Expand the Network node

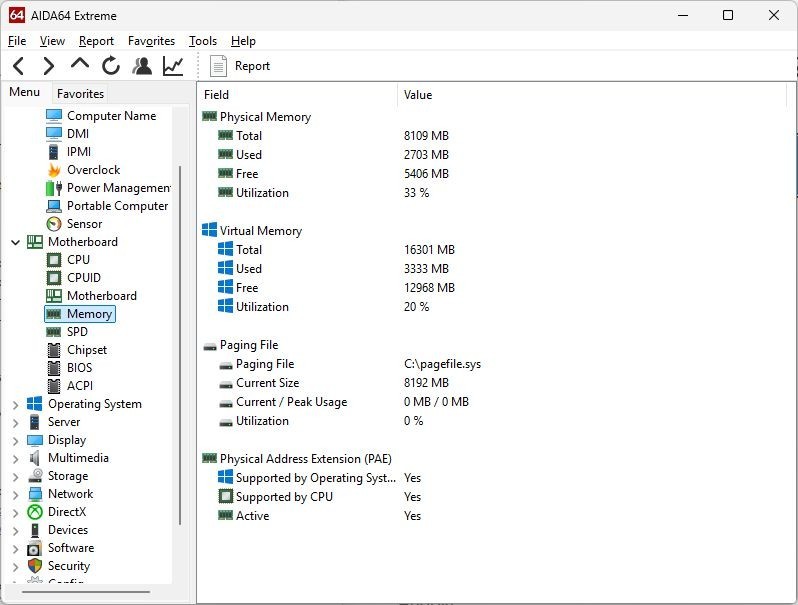click(x=16, y=495)
